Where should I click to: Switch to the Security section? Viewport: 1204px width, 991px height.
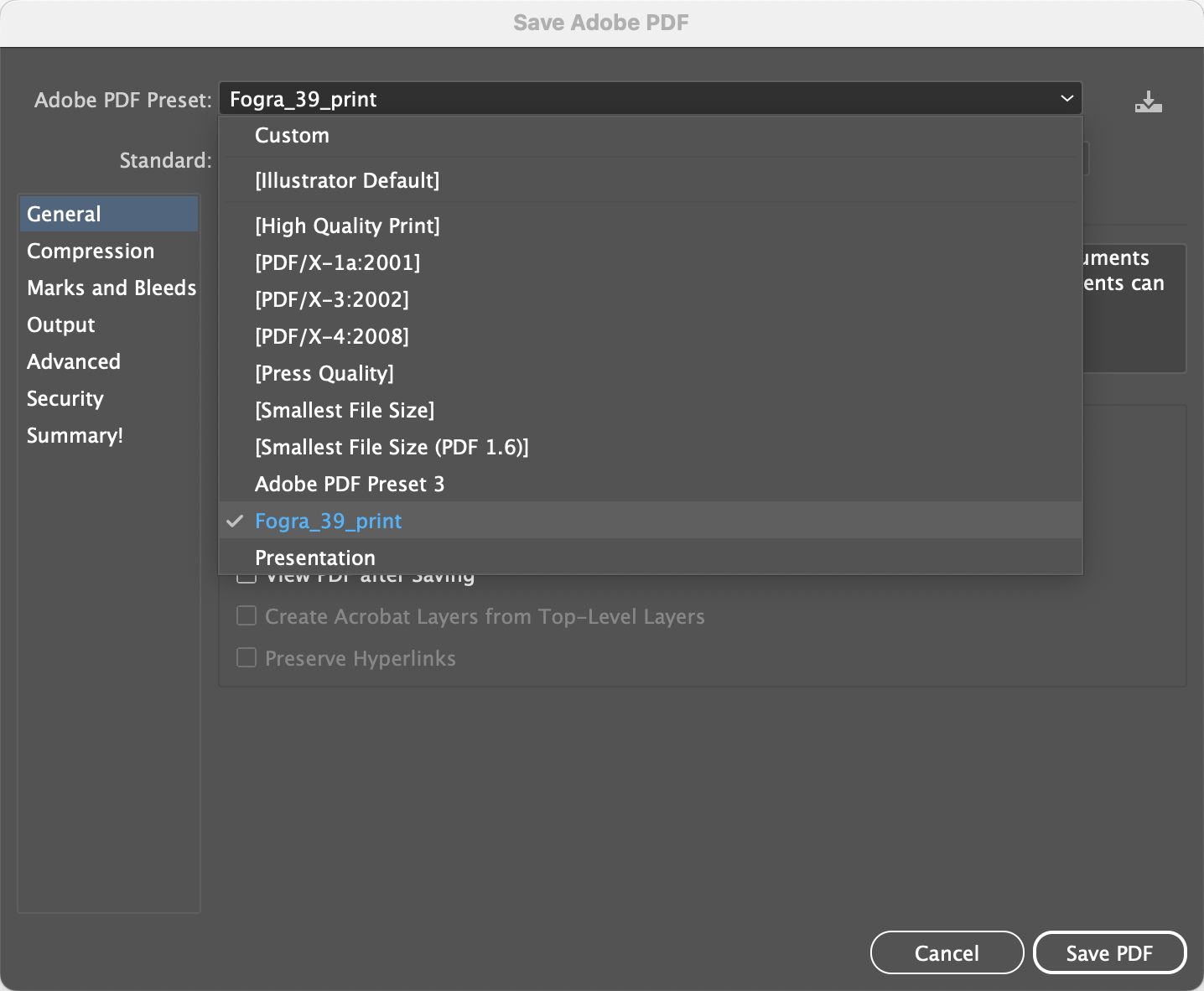[x=109, y=398]
